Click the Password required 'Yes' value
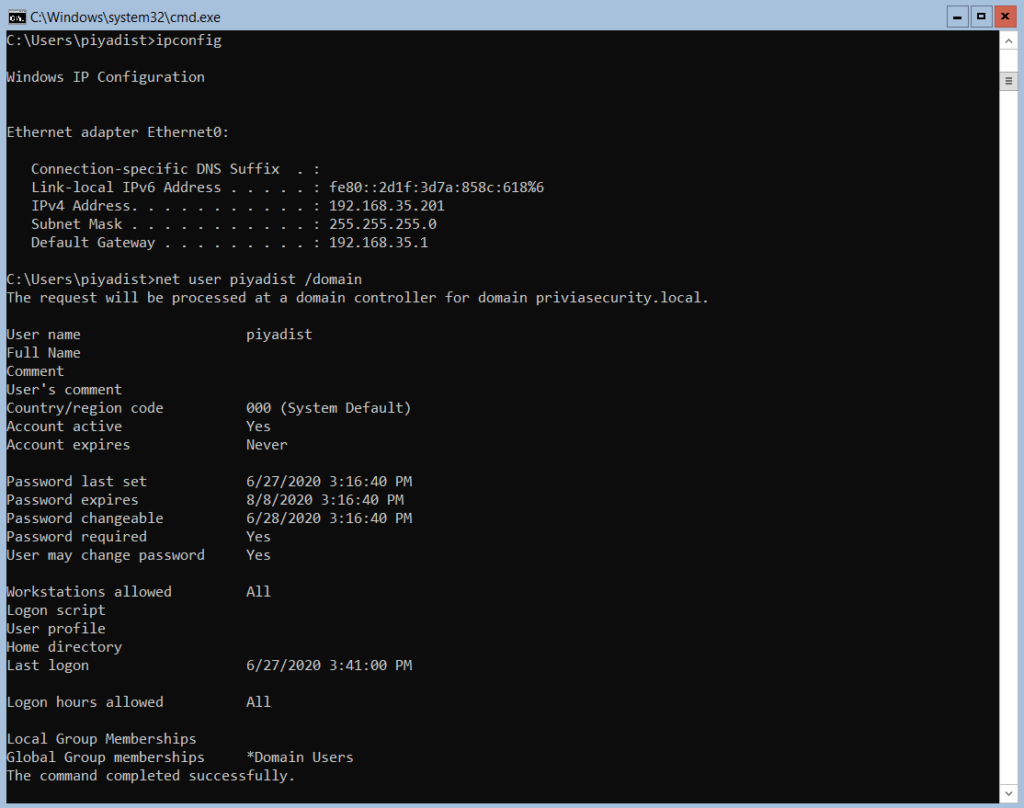 pyautogui.click(x=258, y=536)
